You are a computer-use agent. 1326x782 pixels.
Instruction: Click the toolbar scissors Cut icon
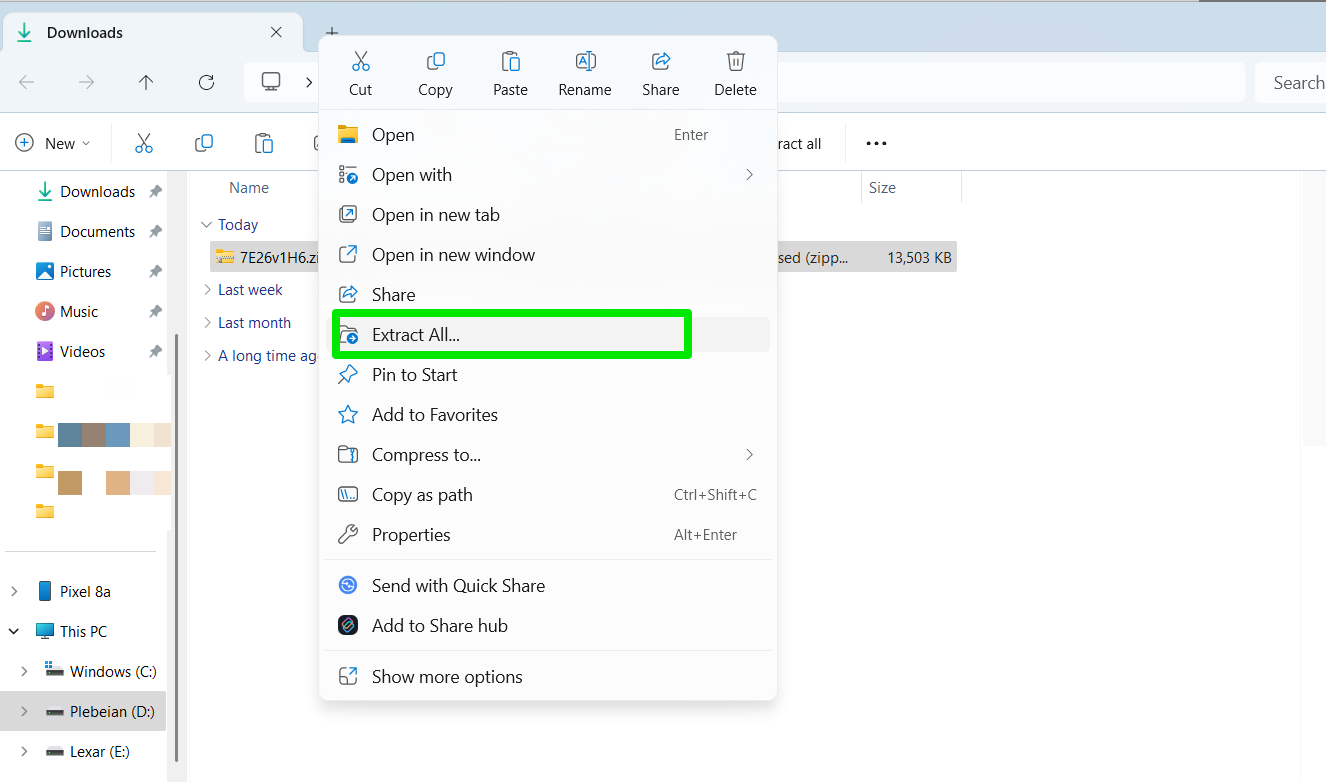[144, 143]
